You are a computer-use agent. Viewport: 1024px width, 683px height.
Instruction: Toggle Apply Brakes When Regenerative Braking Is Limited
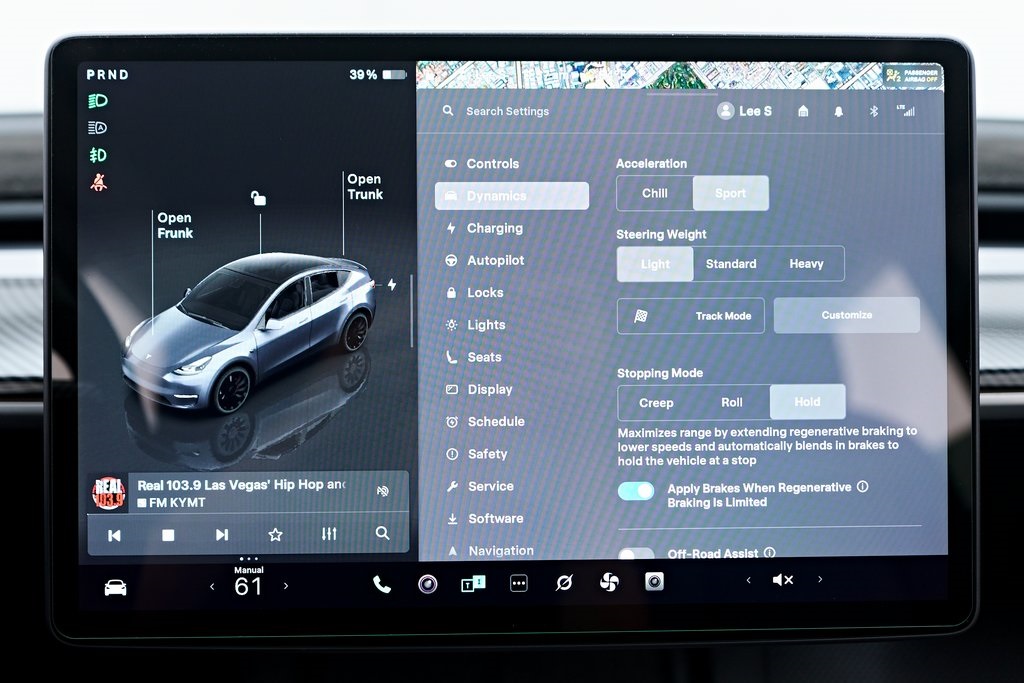click(636, 491)
